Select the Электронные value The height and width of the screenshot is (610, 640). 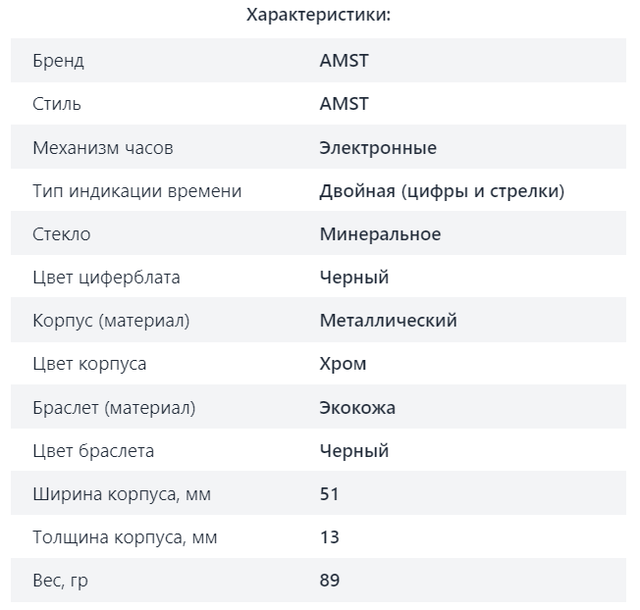378,147
